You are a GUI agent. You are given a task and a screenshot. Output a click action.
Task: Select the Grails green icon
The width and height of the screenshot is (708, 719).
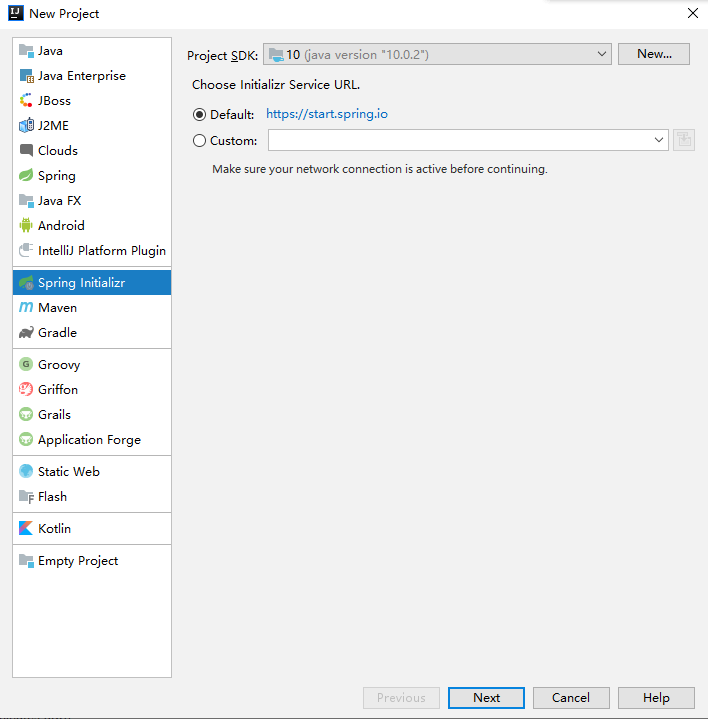[x=26, y=414]
